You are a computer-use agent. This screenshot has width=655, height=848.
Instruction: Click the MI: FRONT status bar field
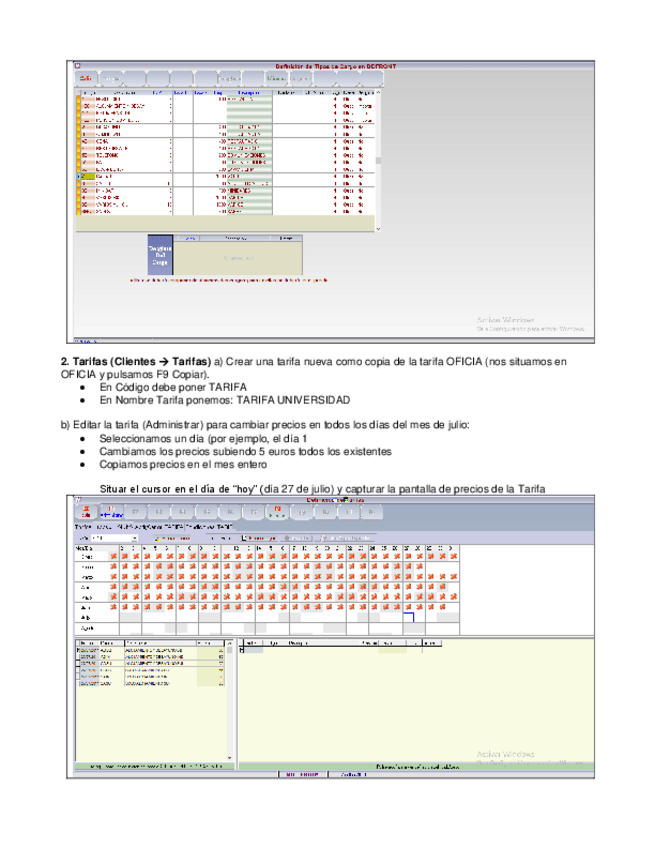pyautogui.click(x=300, y=774)
